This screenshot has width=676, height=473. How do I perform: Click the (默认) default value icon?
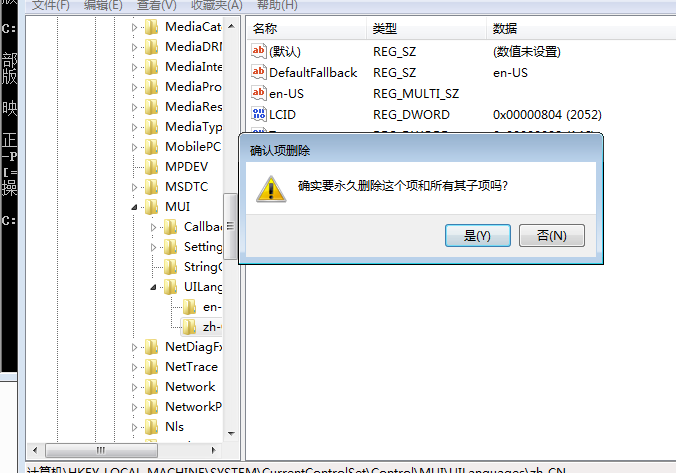coord(259,51)
